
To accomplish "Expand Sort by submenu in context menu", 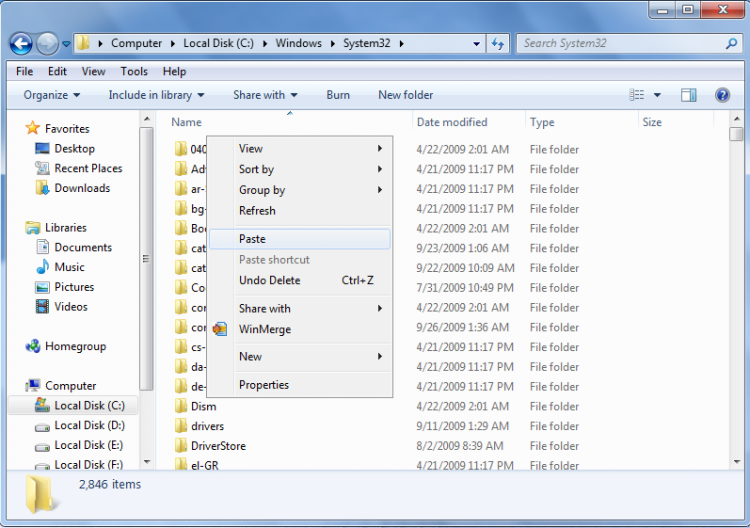I will pos(300,169).
